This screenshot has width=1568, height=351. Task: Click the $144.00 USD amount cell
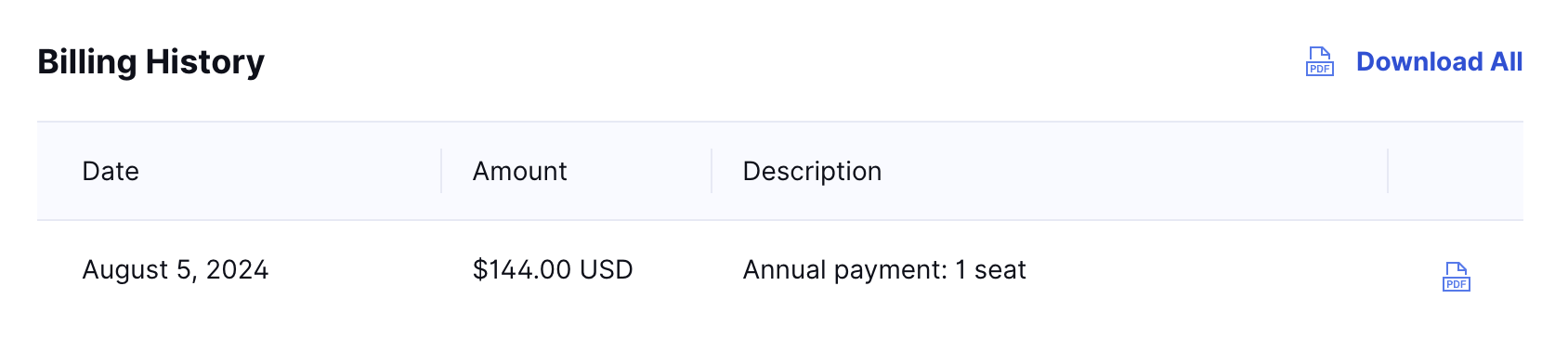[x=553, y=269]
